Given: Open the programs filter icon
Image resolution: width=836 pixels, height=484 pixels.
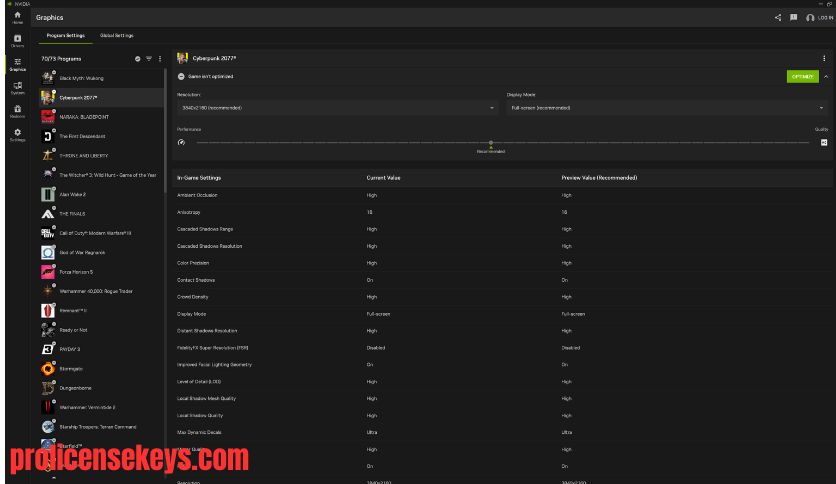Looking at the screenshot, I should [149, 59].
